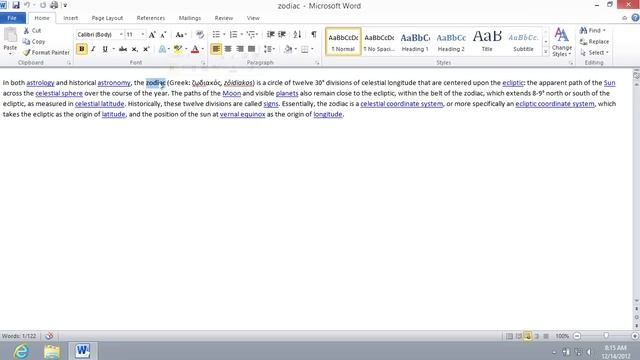Open Word Help question mark icon

[x=635, y=18]
